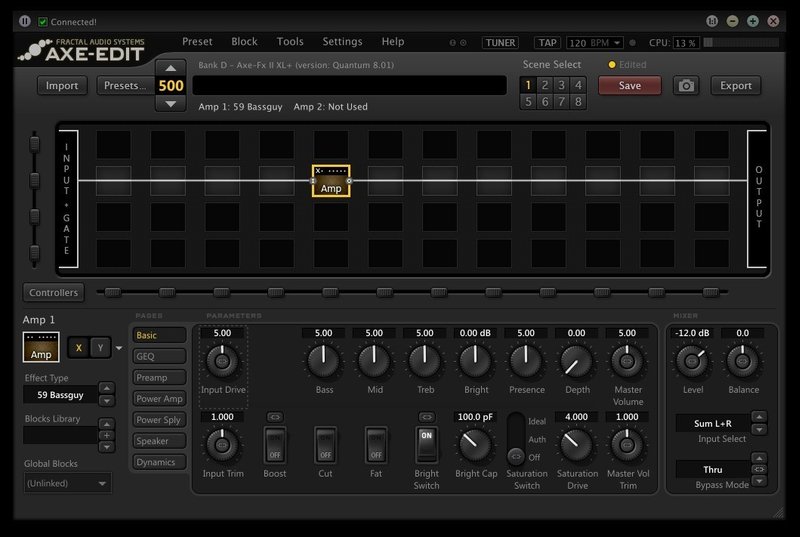
Task: Select the Amp block in grid
Action: 331,181
